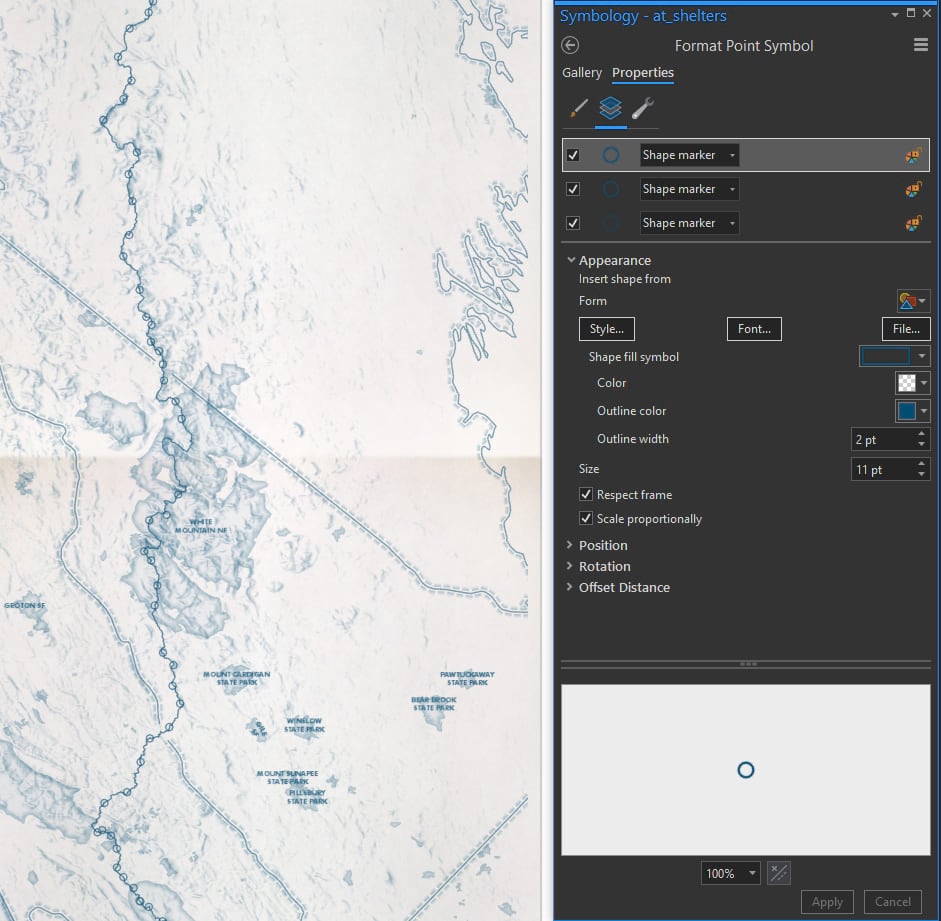Open the Structure wrench tab icon
The image size is (941, 921).
[643, 109]
